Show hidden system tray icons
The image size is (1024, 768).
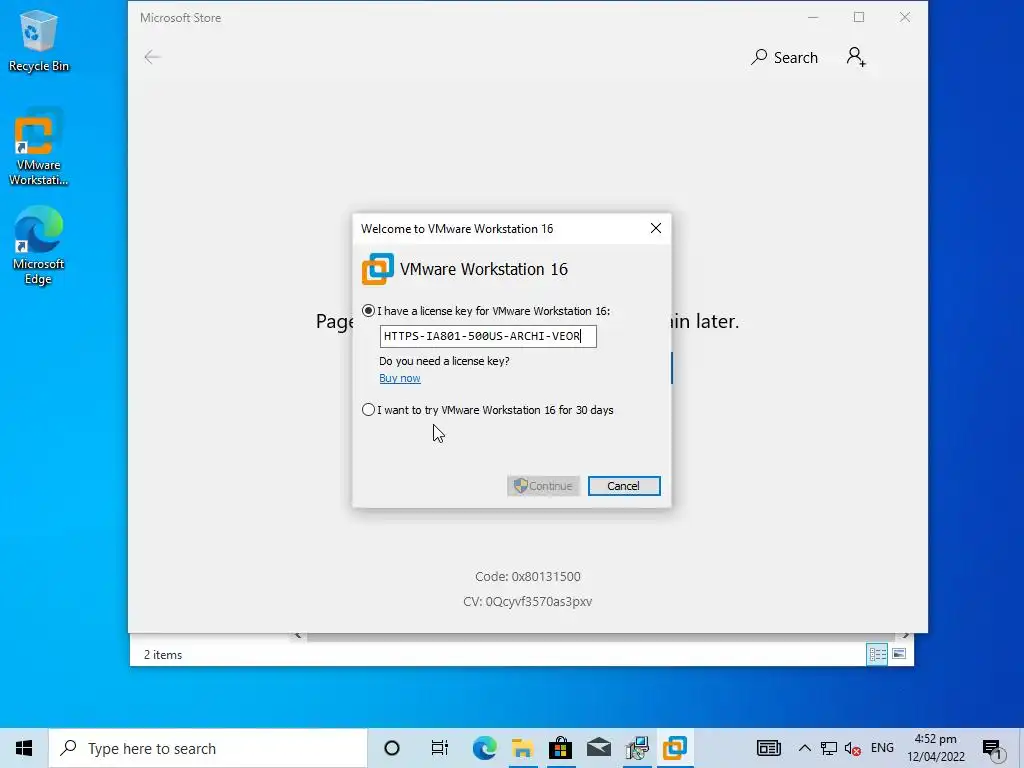pyautogui.click(x=805, y=748)
